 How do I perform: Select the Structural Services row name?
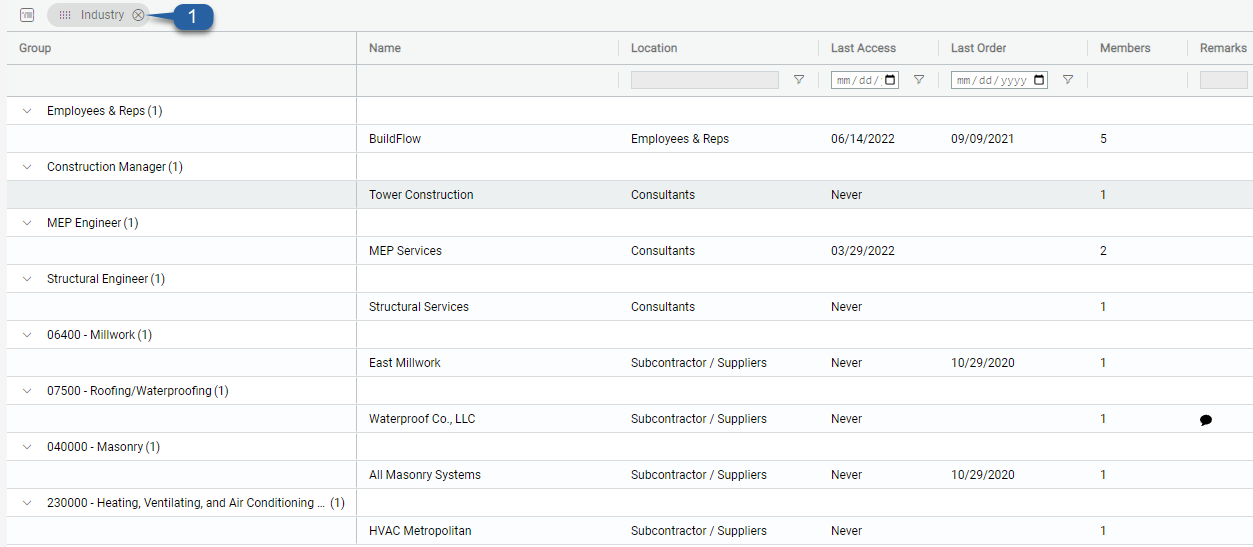pos(419,307)
